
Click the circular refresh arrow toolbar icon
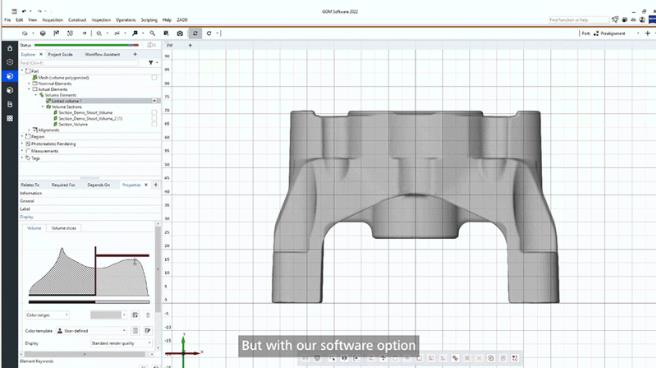pos(209,33)
